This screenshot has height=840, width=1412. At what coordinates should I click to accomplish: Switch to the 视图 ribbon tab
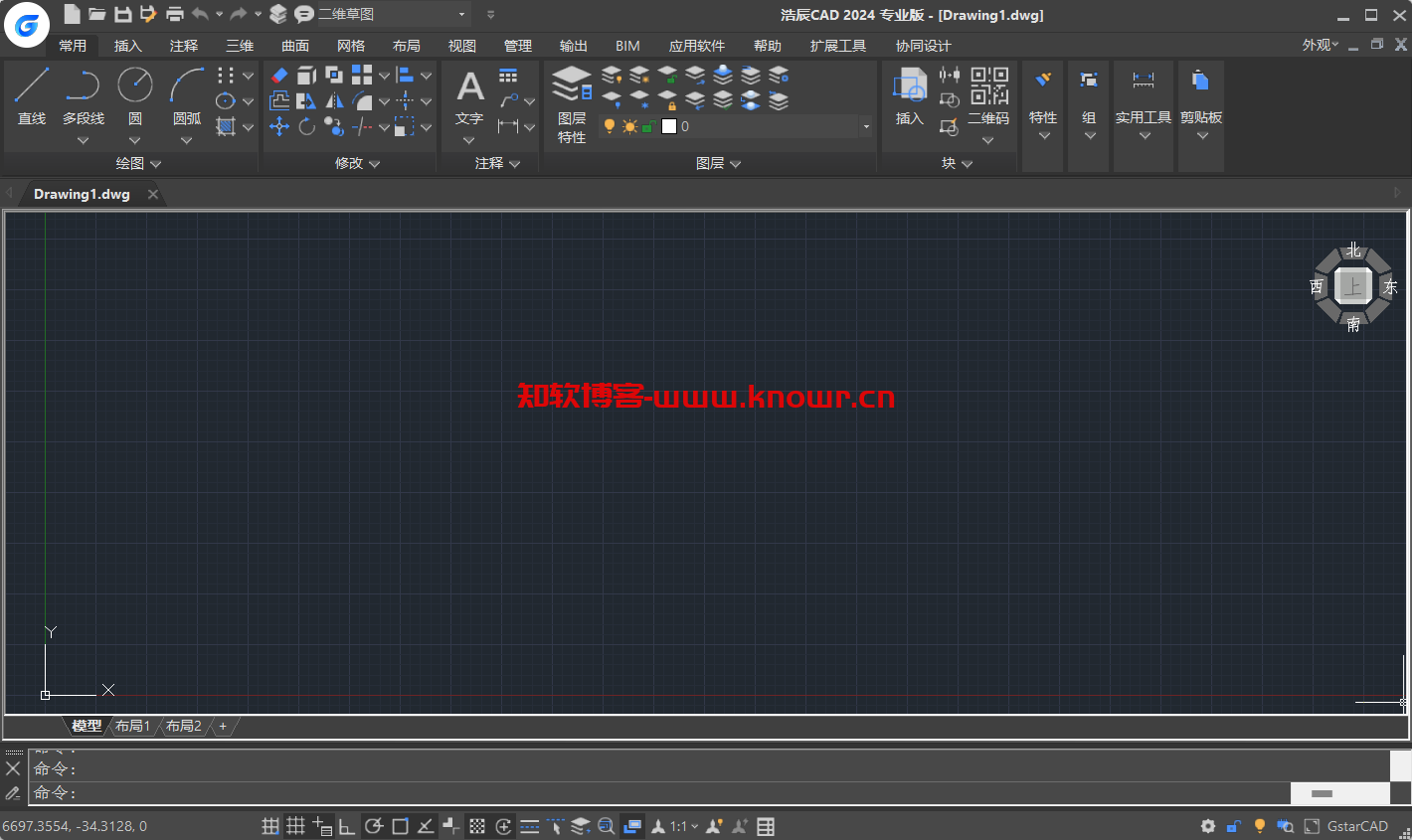point(462,46)
